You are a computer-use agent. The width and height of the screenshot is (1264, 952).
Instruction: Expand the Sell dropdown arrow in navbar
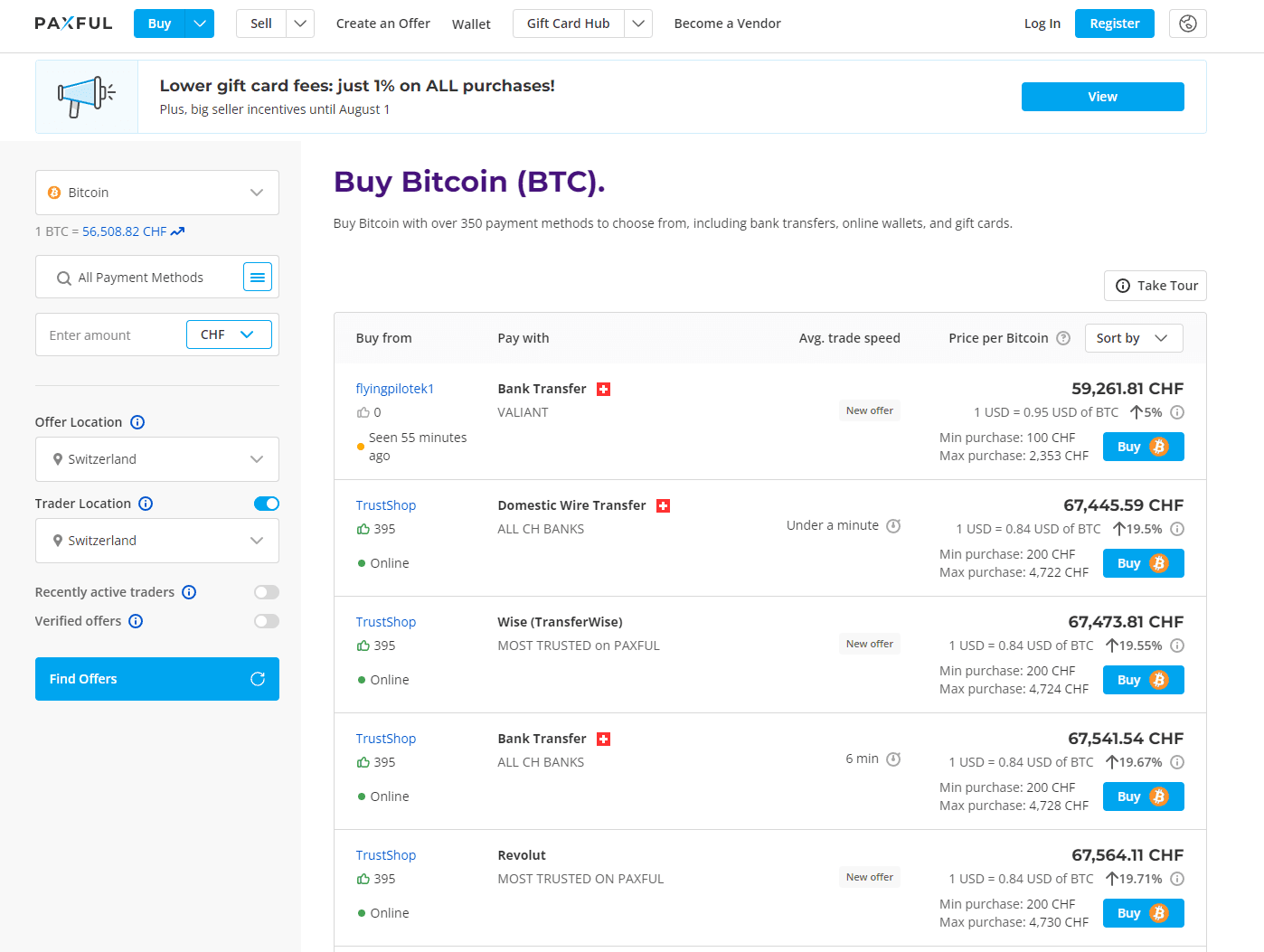[300, 24]
